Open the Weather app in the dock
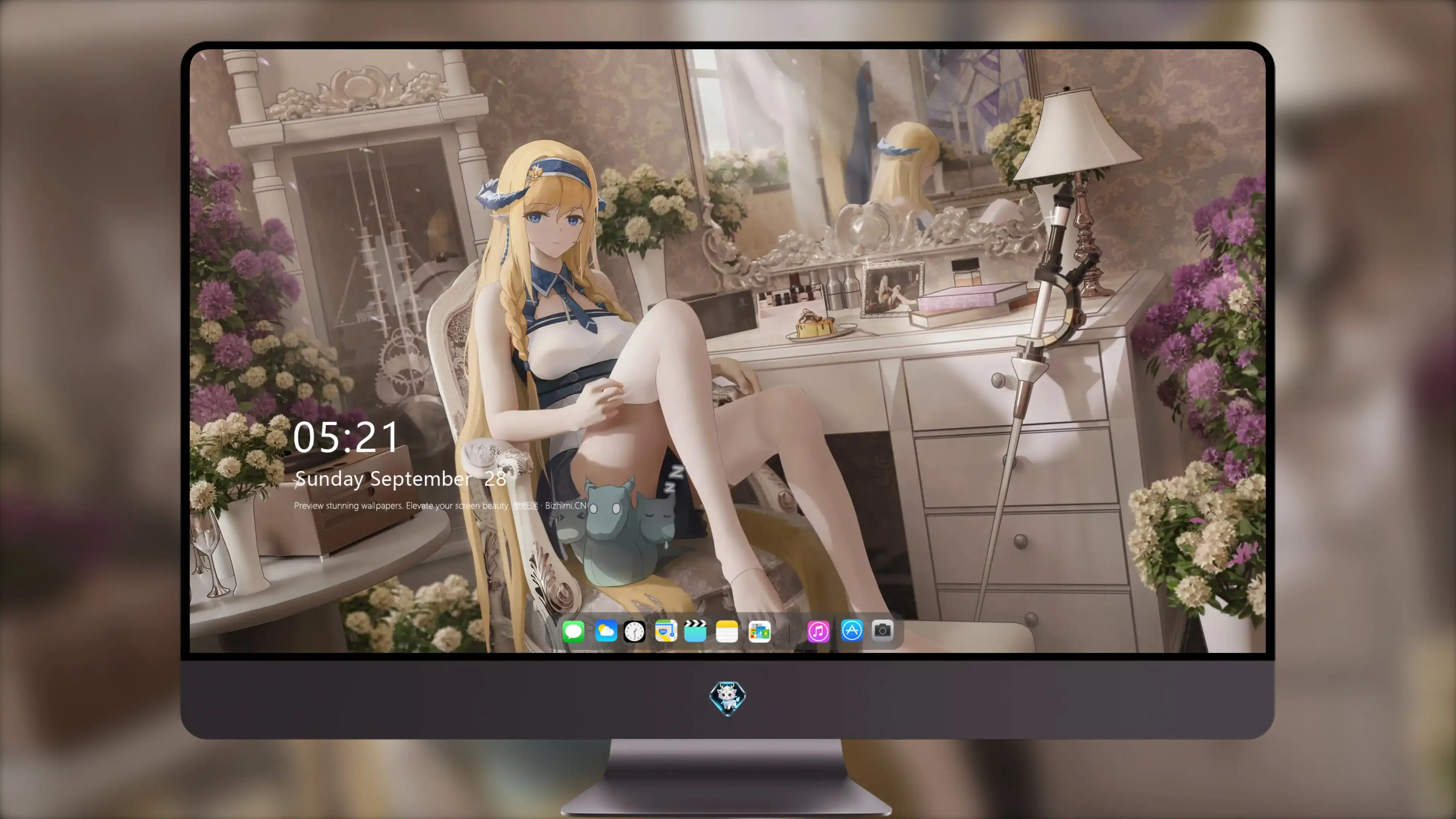Screen dimensions: 1456x819 [x=606, y=631]
